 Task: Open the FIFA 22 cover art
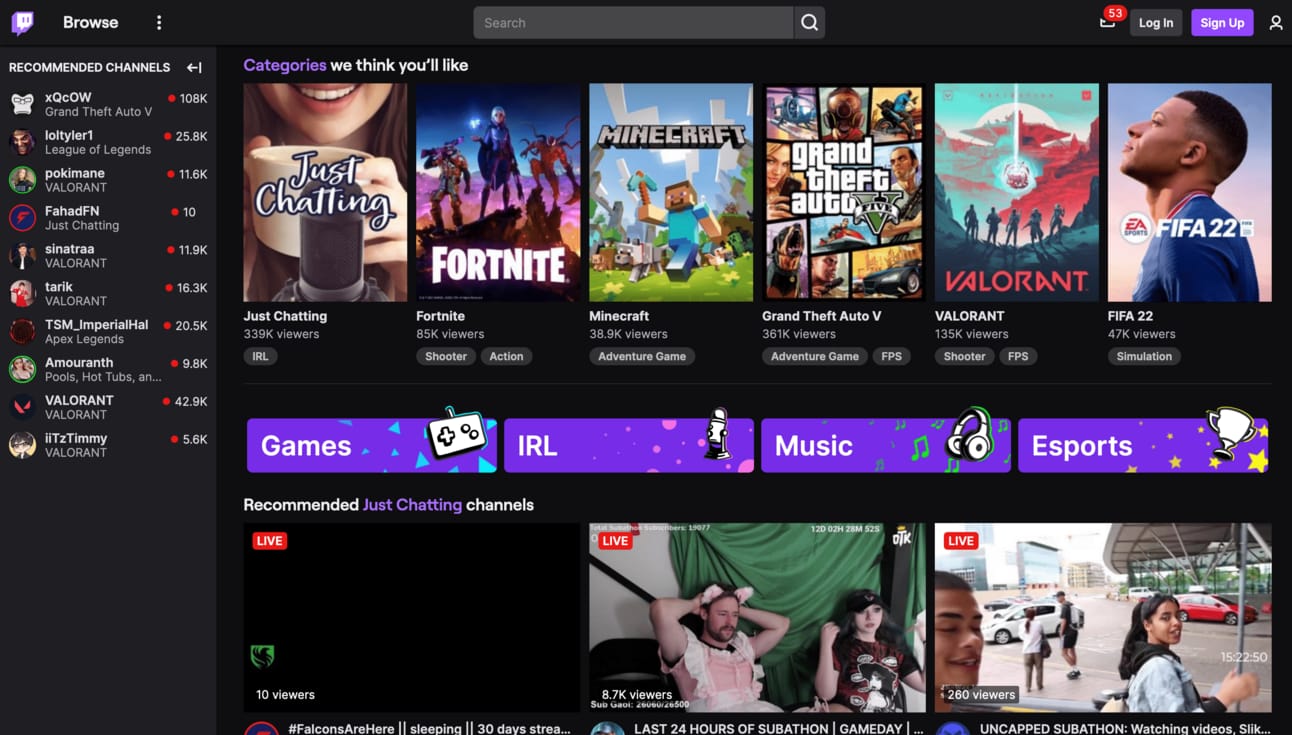coord(1190,192)
